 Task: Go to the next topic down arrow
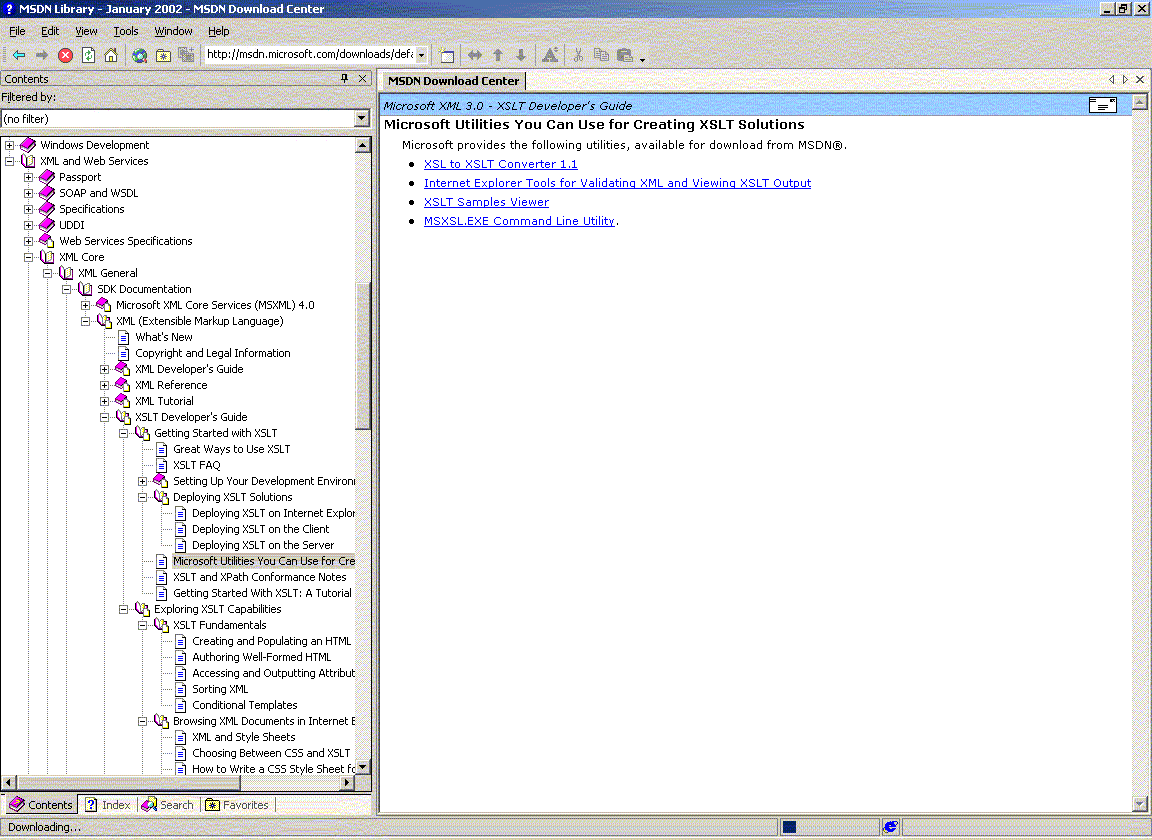click(x=521, y=55)
